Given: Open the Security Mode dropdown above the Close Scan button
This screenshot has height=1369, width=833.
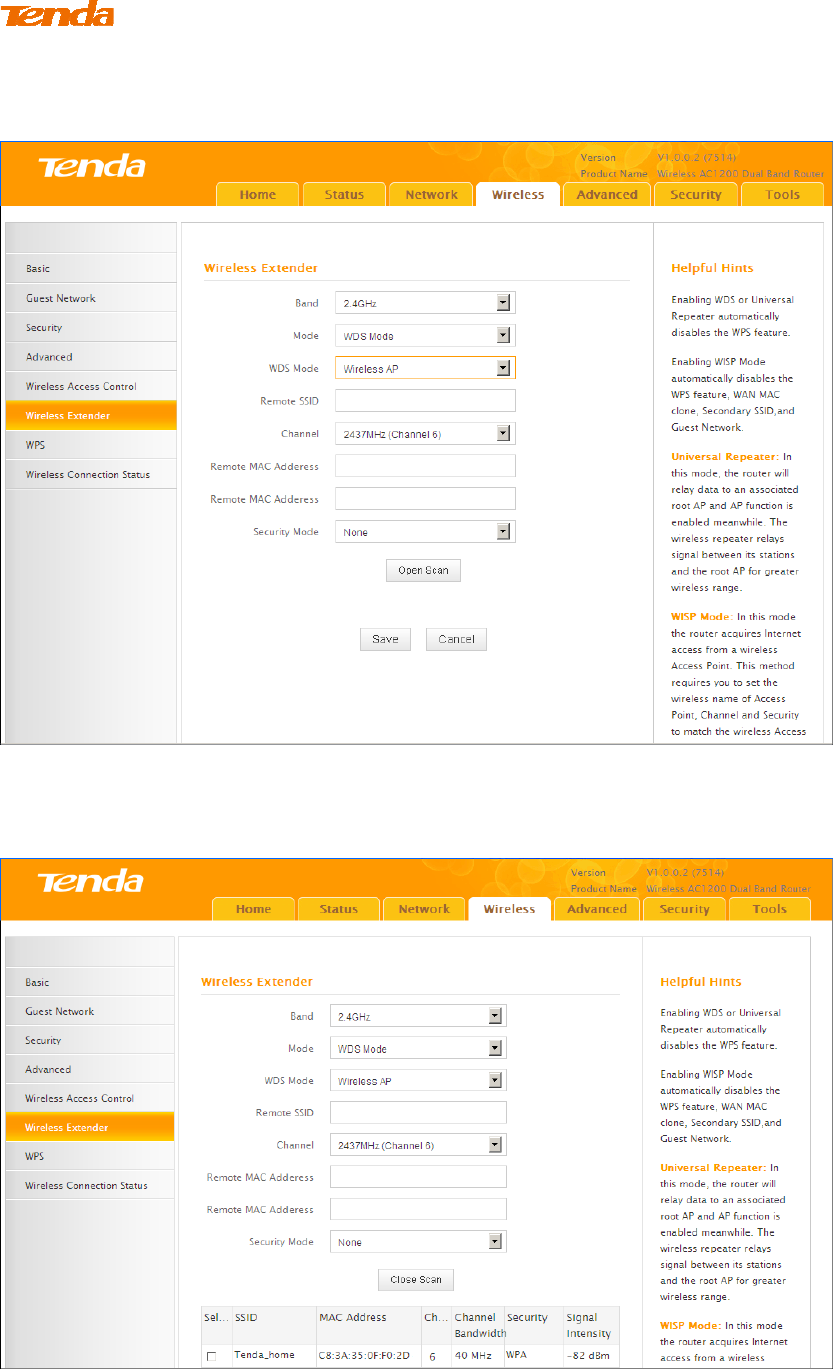Looking at the screenshot, I should point(418,1242).
